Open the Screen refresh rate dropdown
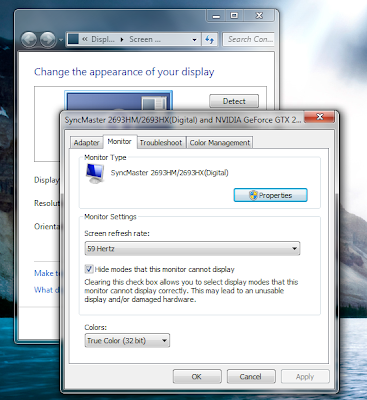This screenshot has height=400, width=367. point(192,249)
